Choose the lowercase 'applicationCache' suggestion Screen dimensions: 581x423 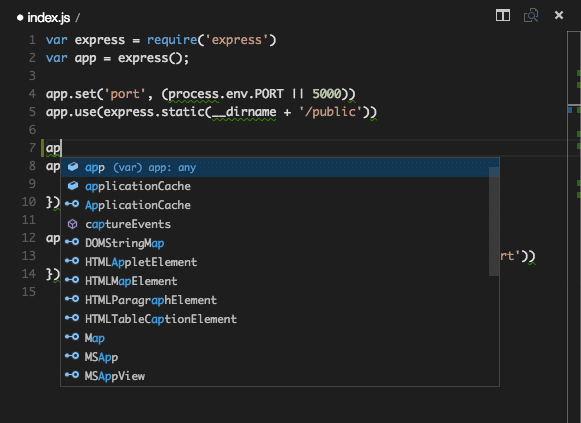(275, 186)
